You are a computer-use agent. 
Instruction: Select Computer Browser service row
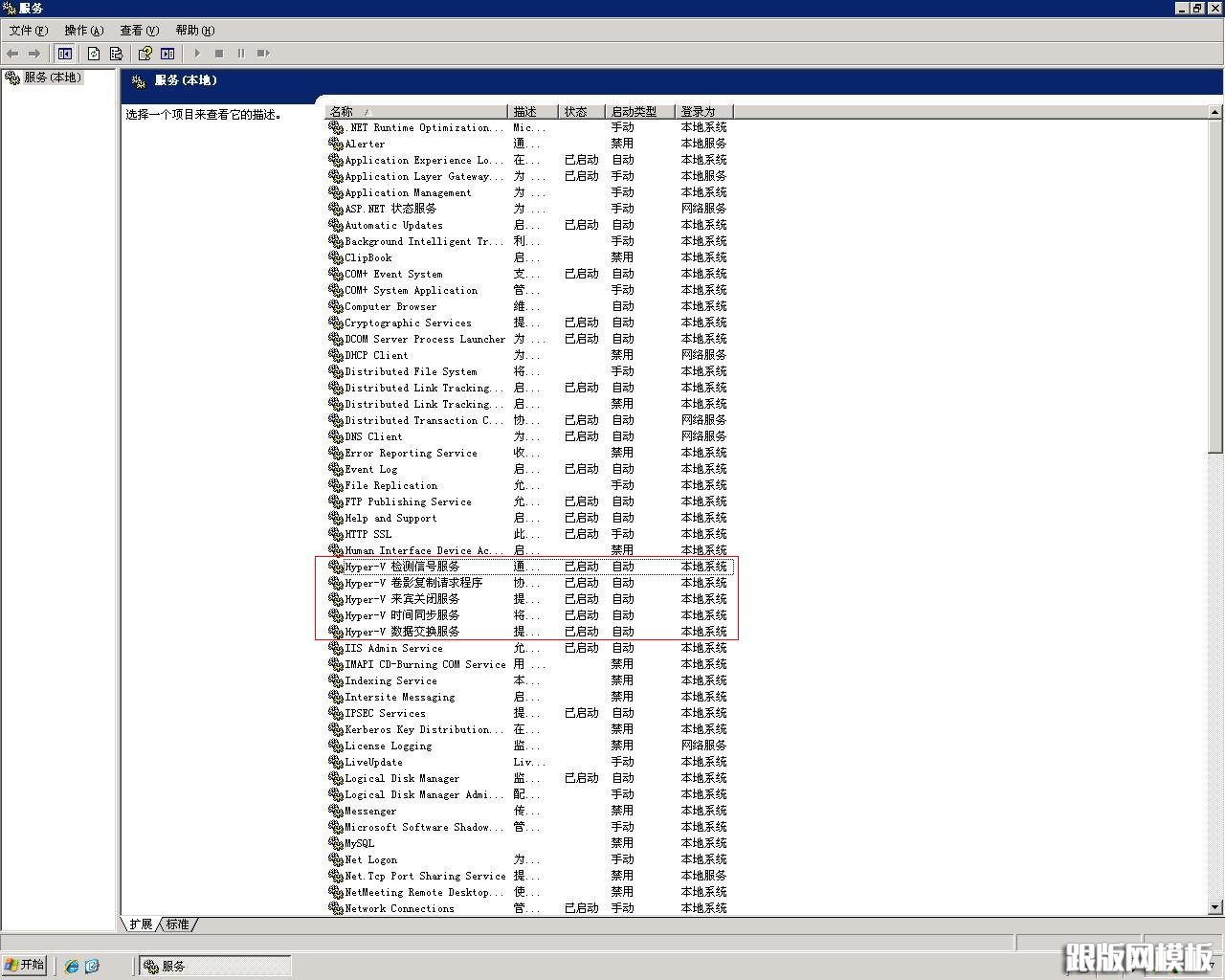click(x=529, y=306)
